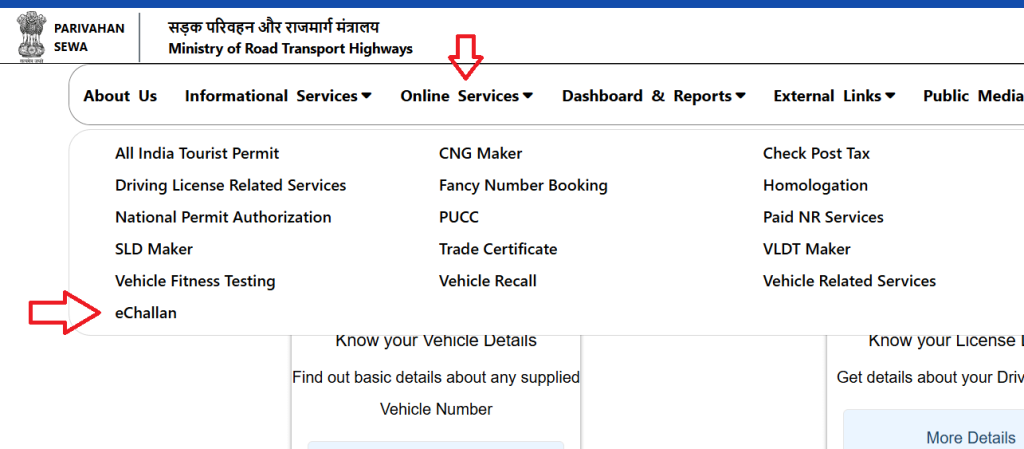
Task: Expand the Informational Services menu
Action: (278, 96)
